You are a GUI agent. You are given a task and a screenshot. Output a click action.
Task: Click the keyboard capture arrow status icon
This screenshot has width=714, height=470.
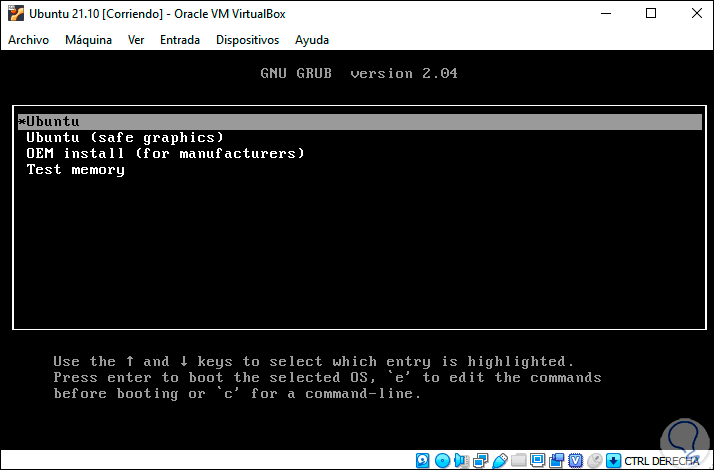click(613, 460)
